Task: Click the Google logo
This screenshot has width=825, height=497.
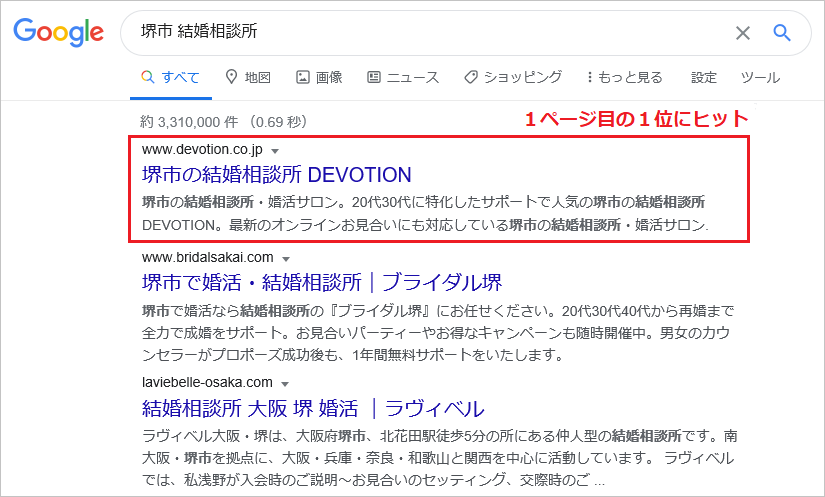Action: (58, 32)
